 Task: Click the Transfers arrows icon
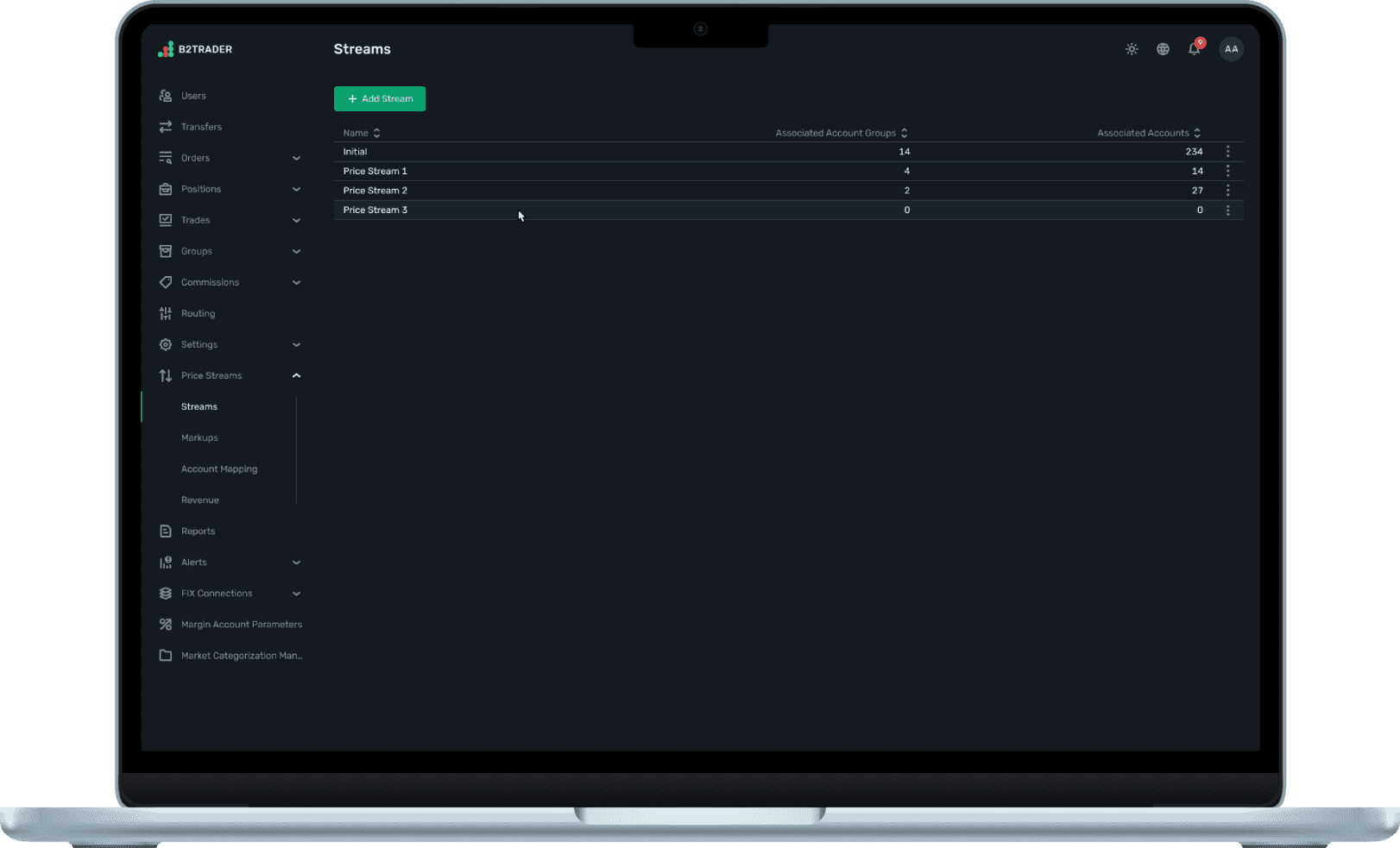(x=166, y=127)
